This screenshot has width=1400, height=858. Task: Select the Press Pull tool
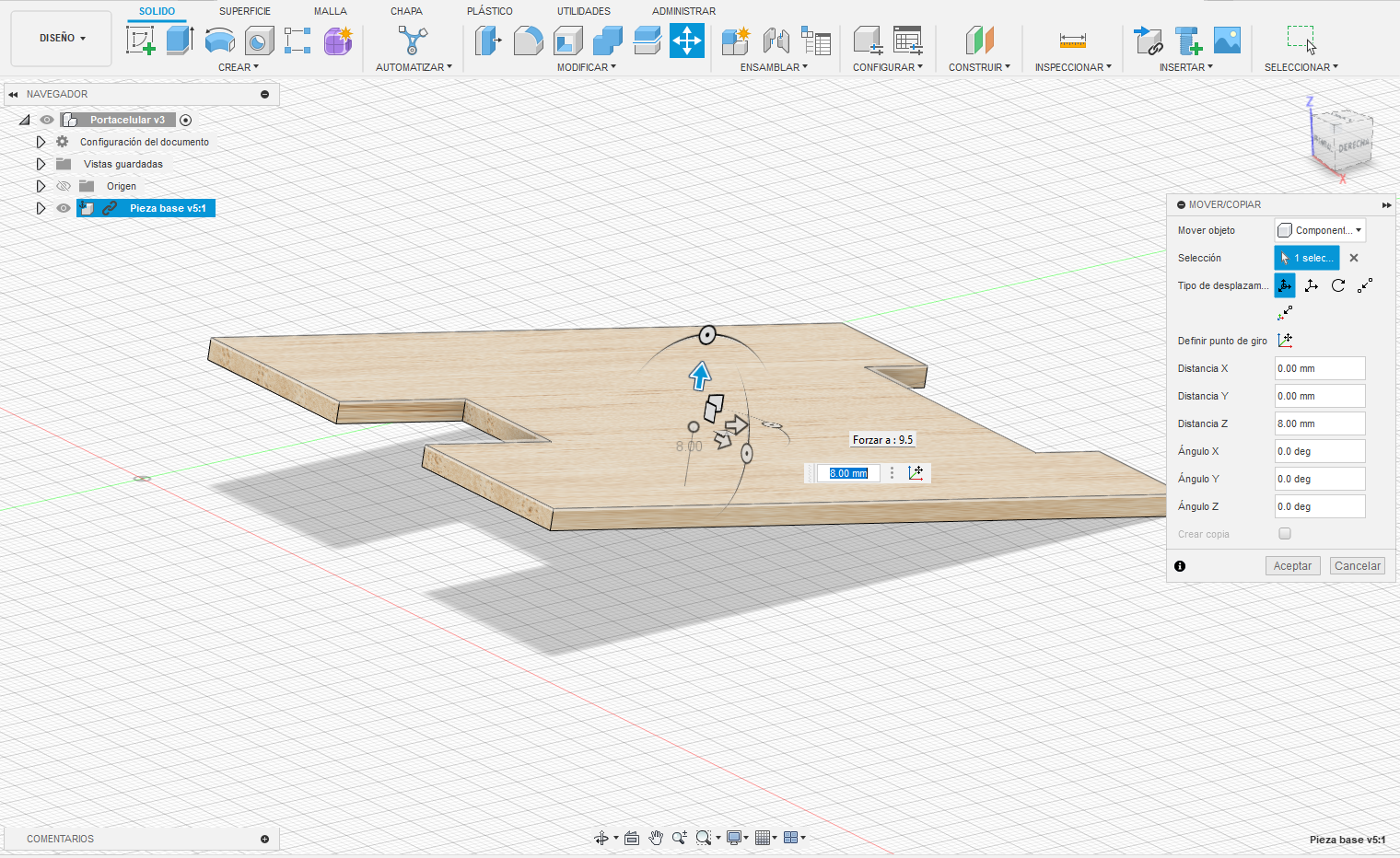tap(488, 41)
